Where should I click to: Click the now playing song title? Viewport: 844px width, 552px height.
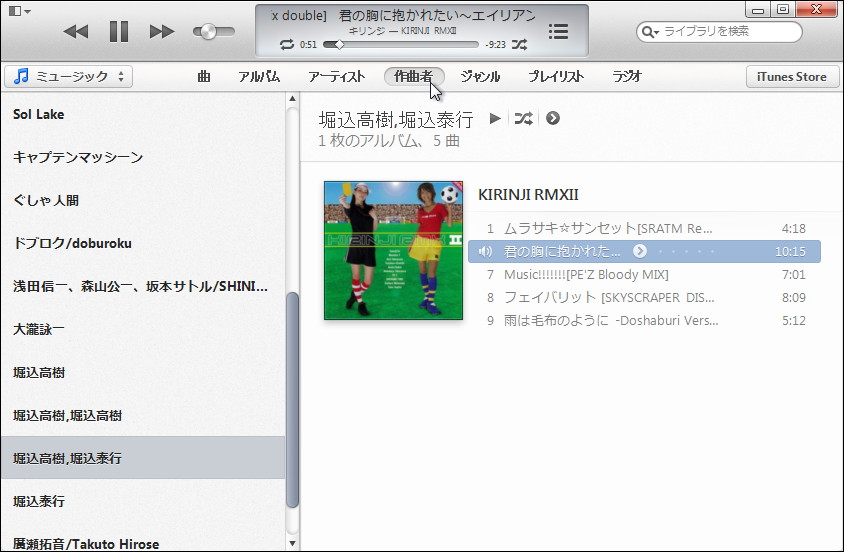click(404, 16)
